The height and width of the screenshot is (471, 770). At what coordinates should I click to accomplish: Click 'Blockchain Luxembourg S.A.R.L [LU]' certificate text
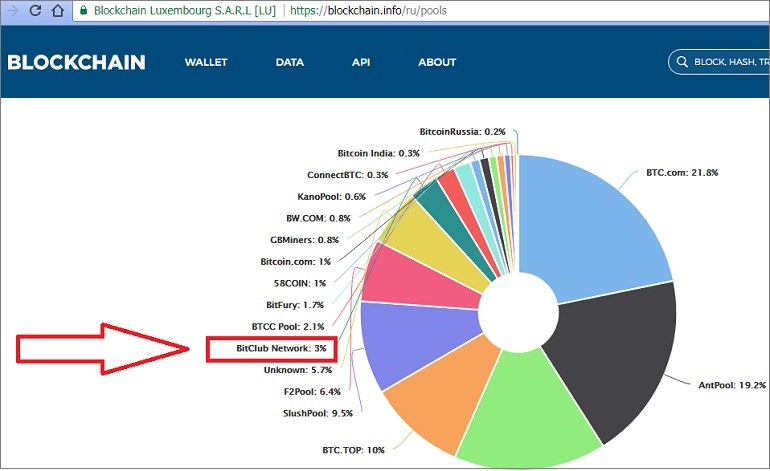tap(185, 10)
